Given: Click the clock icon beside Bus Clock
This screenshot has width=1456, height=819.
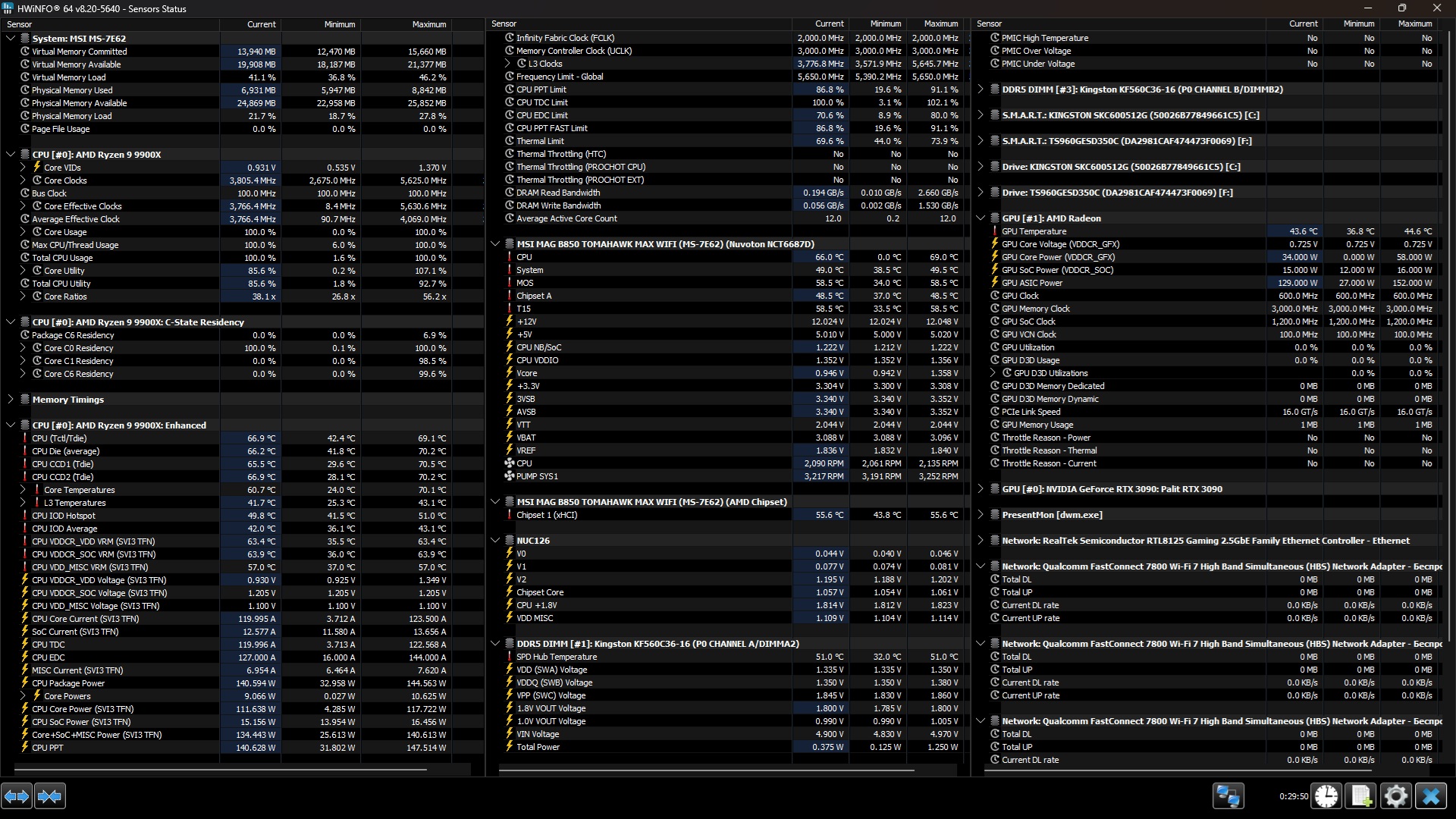Looking at the screenshot, I should coord(25,193).
